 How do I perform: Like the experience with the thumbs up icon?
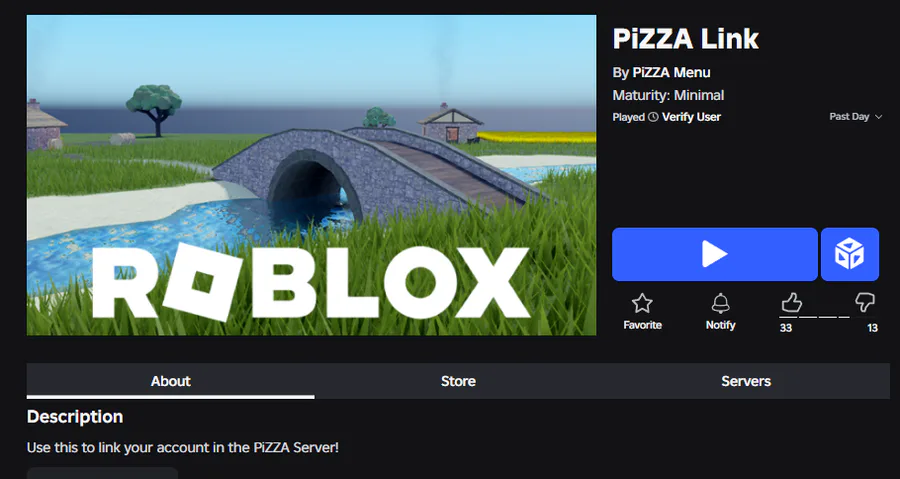coord(791,302)
